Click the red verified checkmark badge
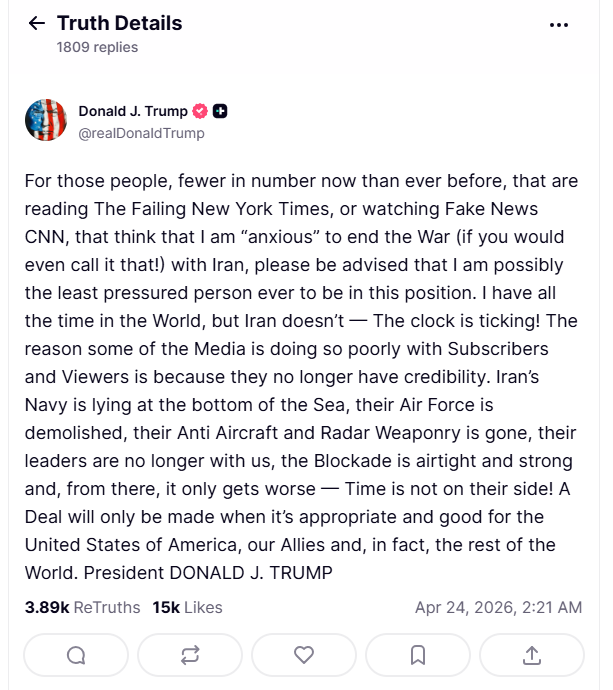The height and width of the screenshot is (690, 613). (200, 111)
